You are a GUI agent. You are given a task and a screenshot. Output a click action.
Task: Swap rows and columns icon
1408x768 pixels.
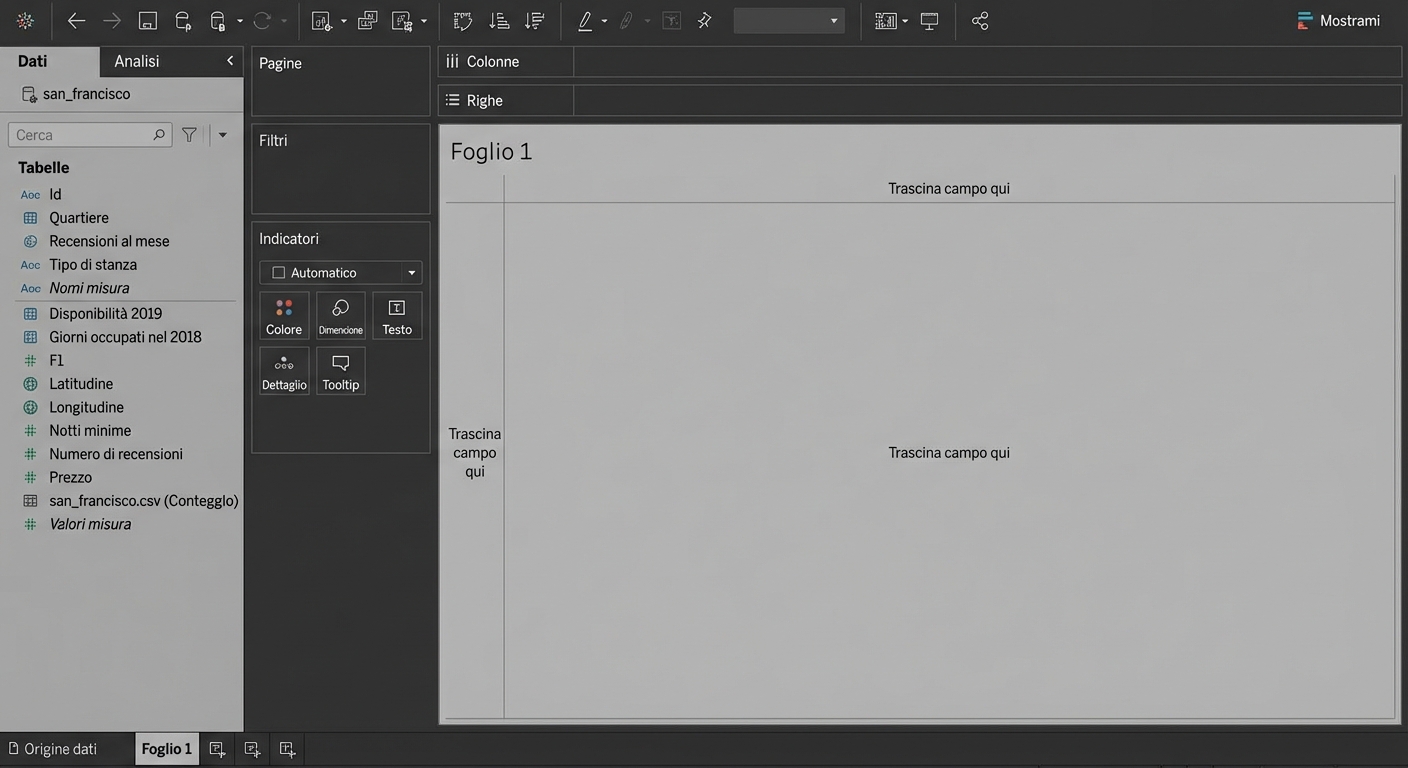click(x=462, y=21)
